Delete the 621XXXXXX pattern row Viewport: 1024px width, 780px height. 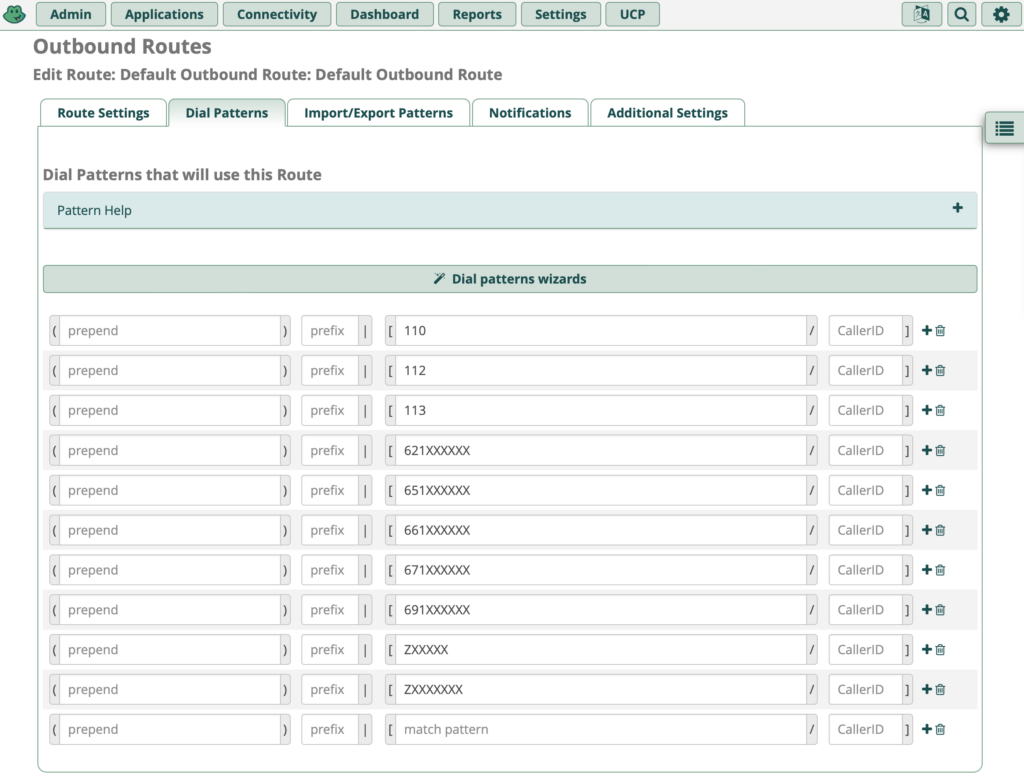940,451
